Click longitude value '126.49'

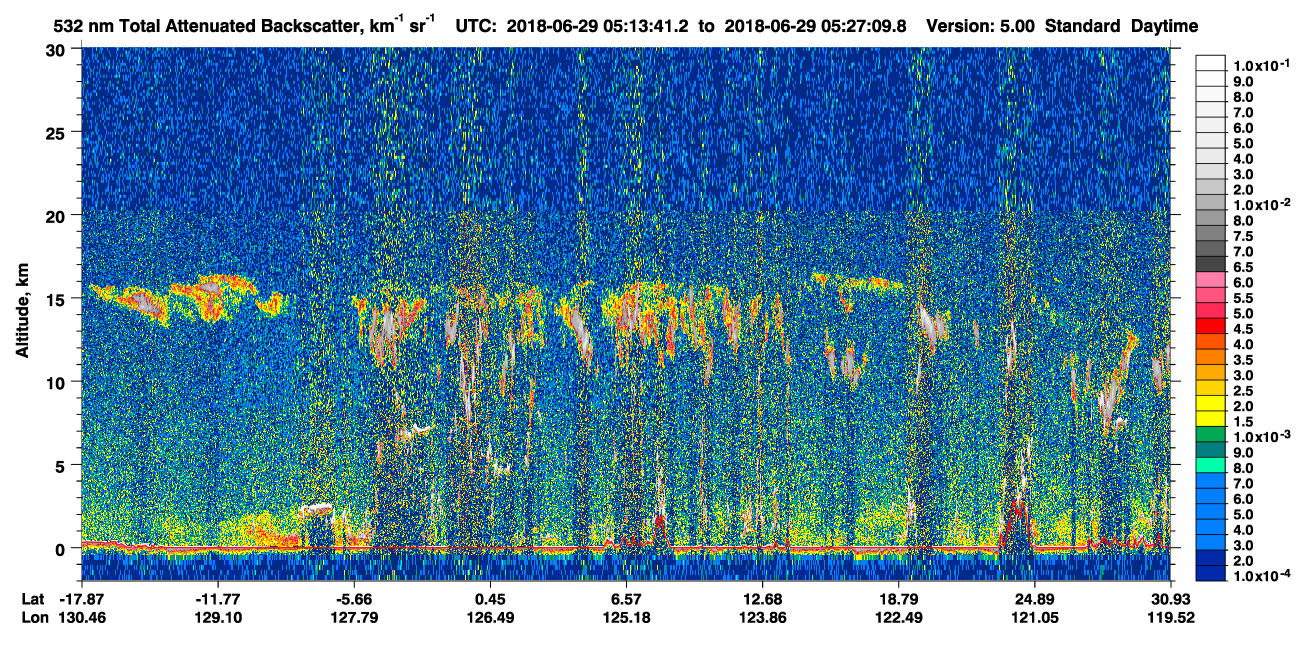click(x=490, y=617)
